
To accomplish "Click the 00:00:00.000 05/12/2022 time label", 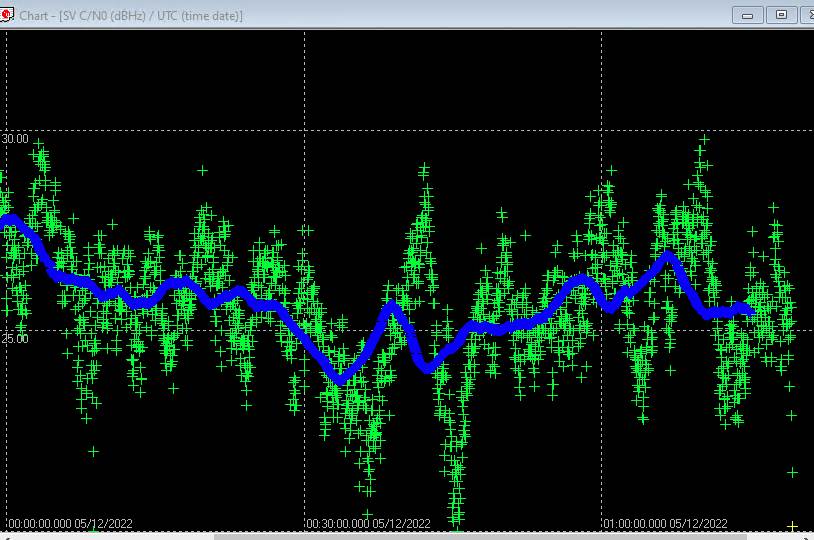I will click(x=70, y=523).
